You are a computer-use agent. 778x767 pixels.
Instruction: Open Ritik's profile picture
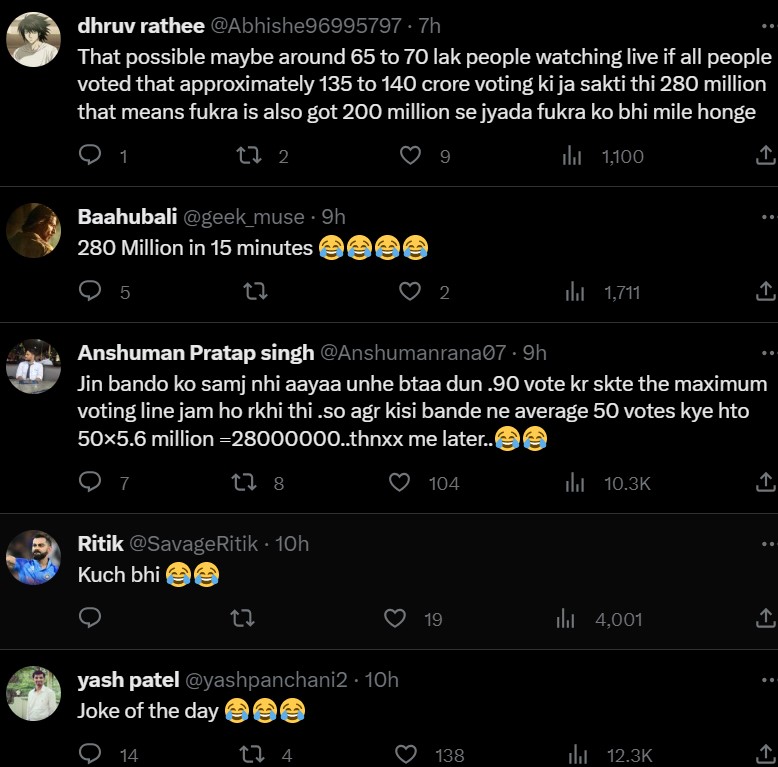pos(33,557)
